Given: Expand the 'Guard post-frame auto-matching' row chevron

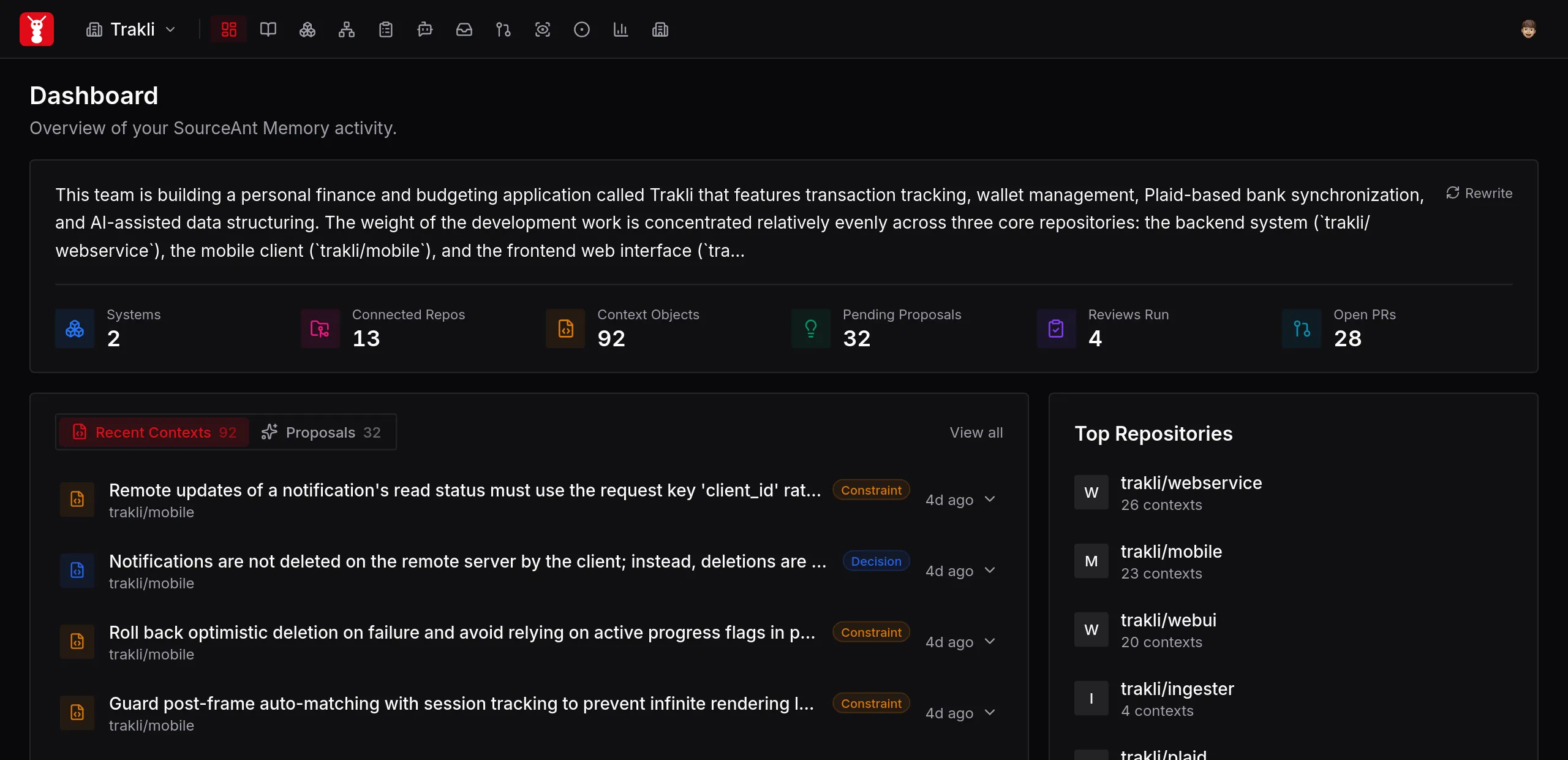Looking at the screenshot, I should click(990, 713).
